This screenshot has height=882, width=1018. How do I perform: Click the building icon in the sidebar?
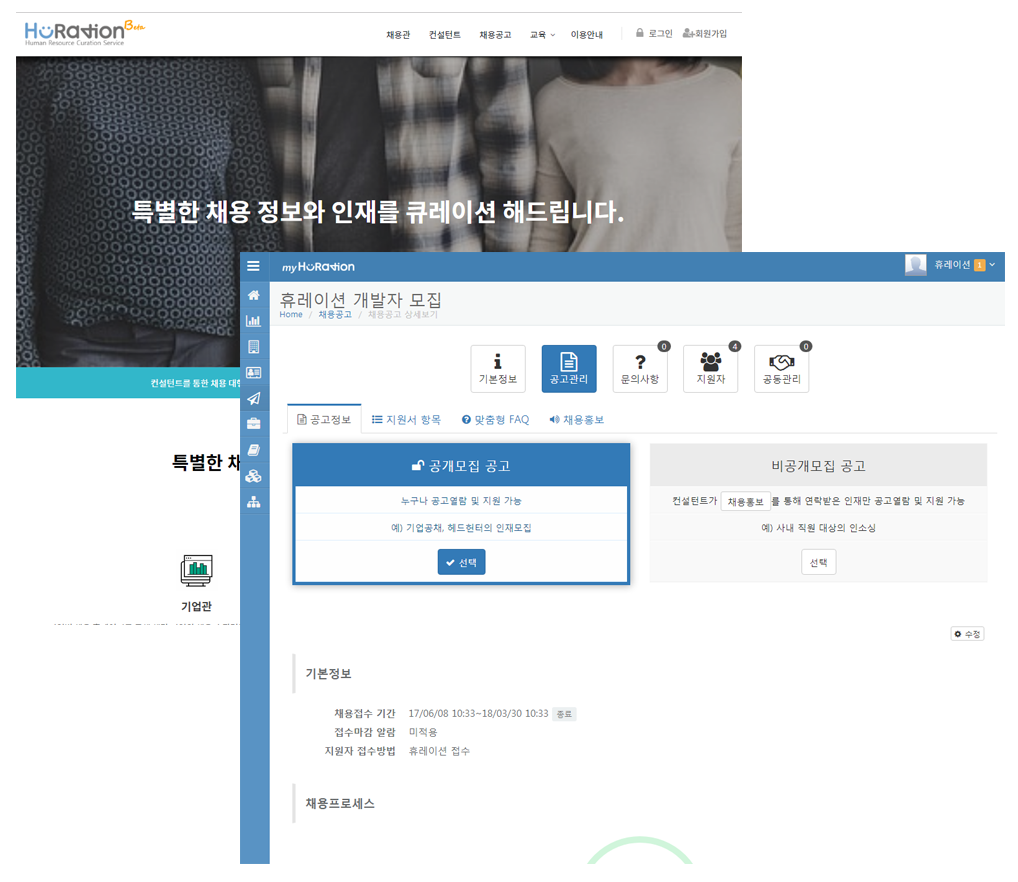(x=254, y=347)
